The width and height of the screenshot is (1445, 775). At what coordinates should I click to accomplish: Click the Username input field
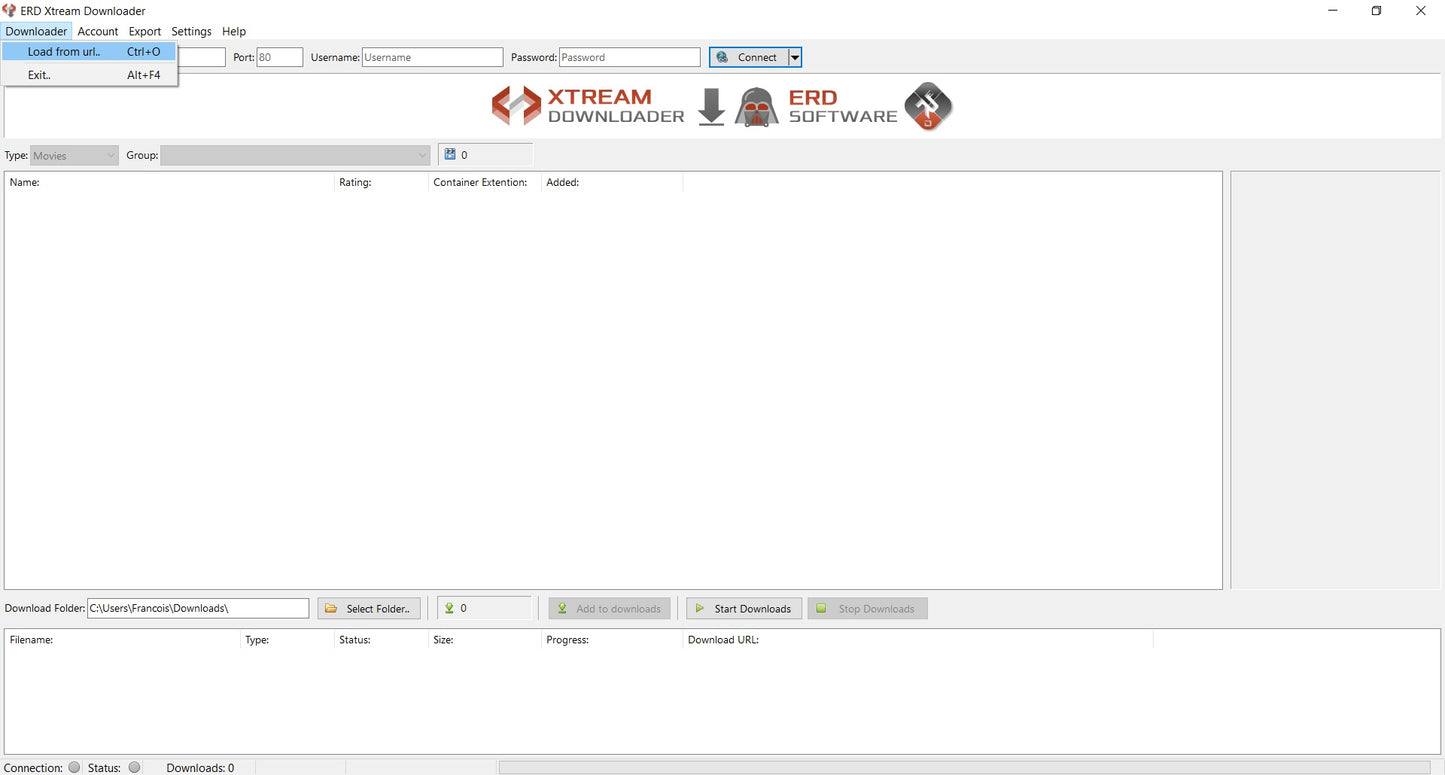(432, 57)
